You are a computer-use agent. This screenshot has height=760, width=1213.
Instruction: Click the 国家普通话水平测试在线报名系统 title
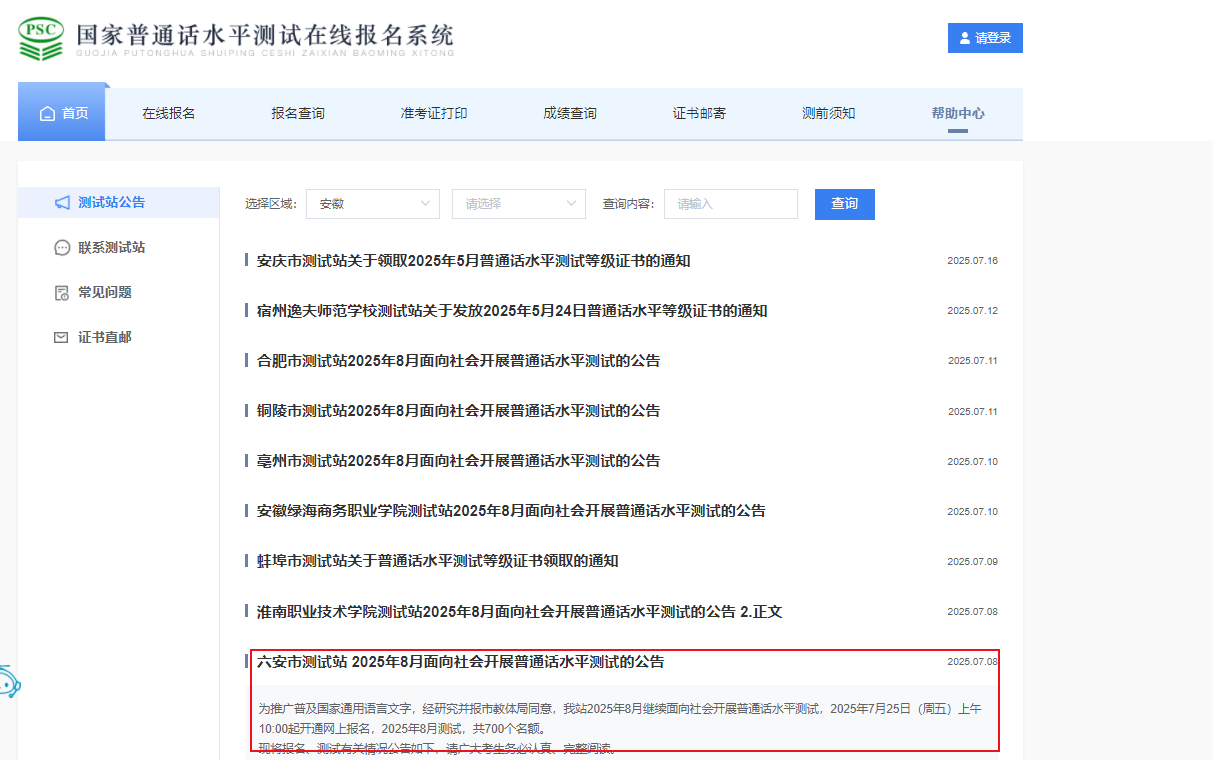[265, 36]
